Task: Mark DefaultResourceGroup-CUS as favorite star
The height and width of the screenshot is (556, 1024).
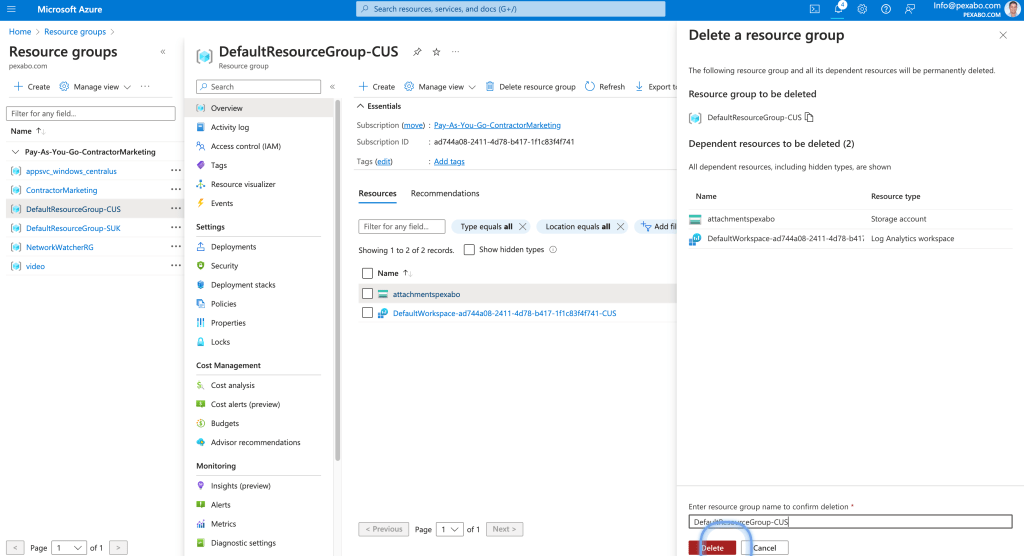Action: (x=436, y=52)
